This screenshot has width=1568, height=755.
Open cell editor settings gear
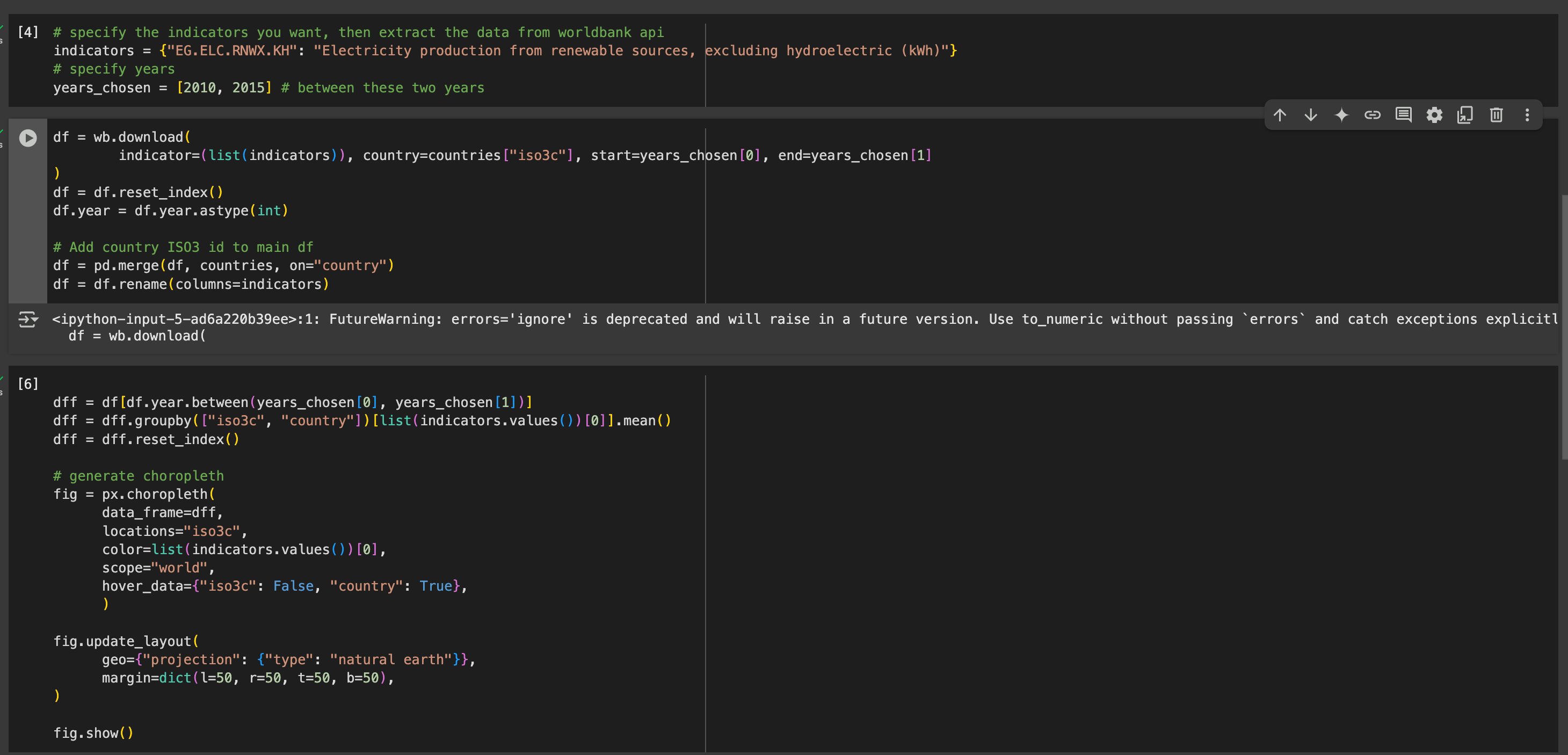coord(1435,115)
